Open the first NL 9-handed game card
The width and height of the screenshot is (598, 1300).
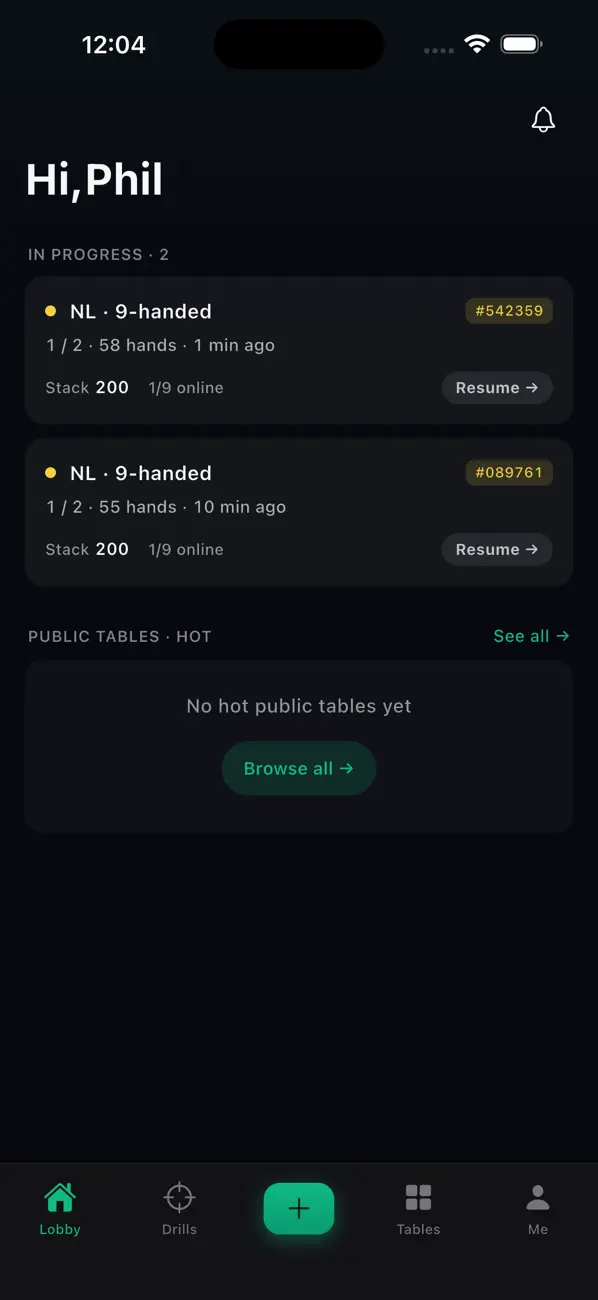coord(299,350)
